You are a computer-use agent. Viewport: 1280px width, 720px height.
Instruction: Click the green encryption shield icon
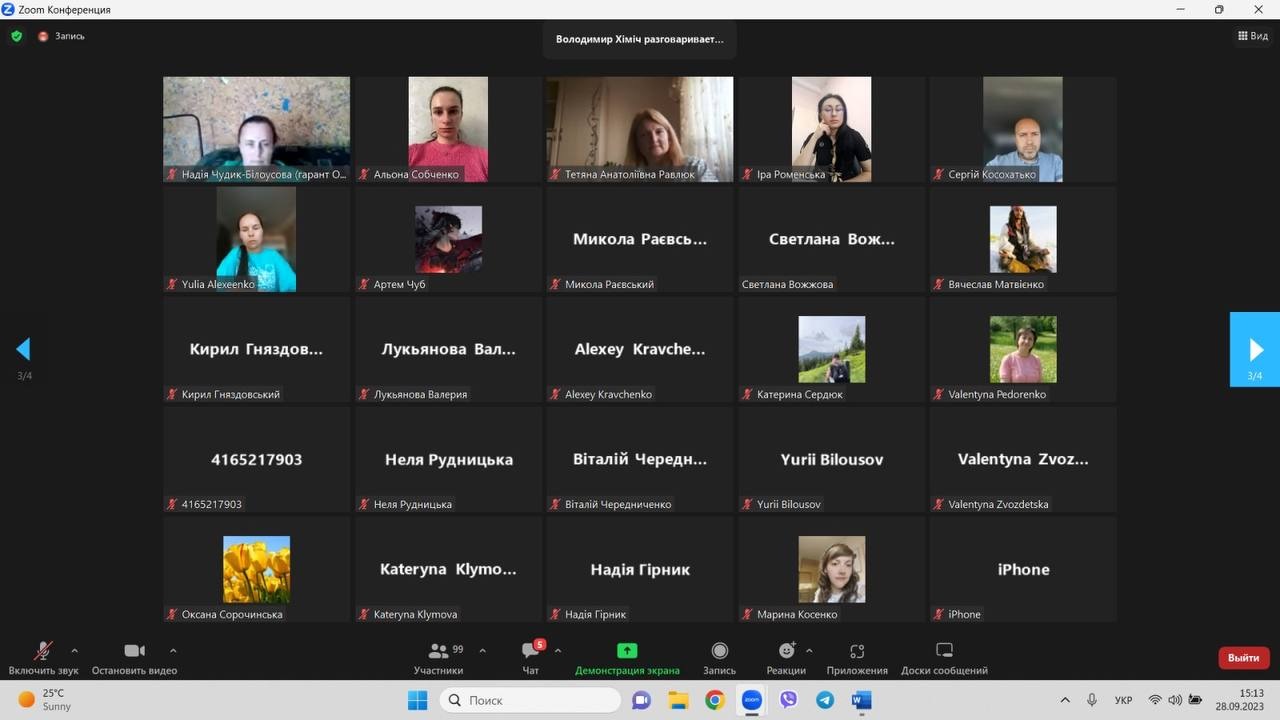(16, 36)
